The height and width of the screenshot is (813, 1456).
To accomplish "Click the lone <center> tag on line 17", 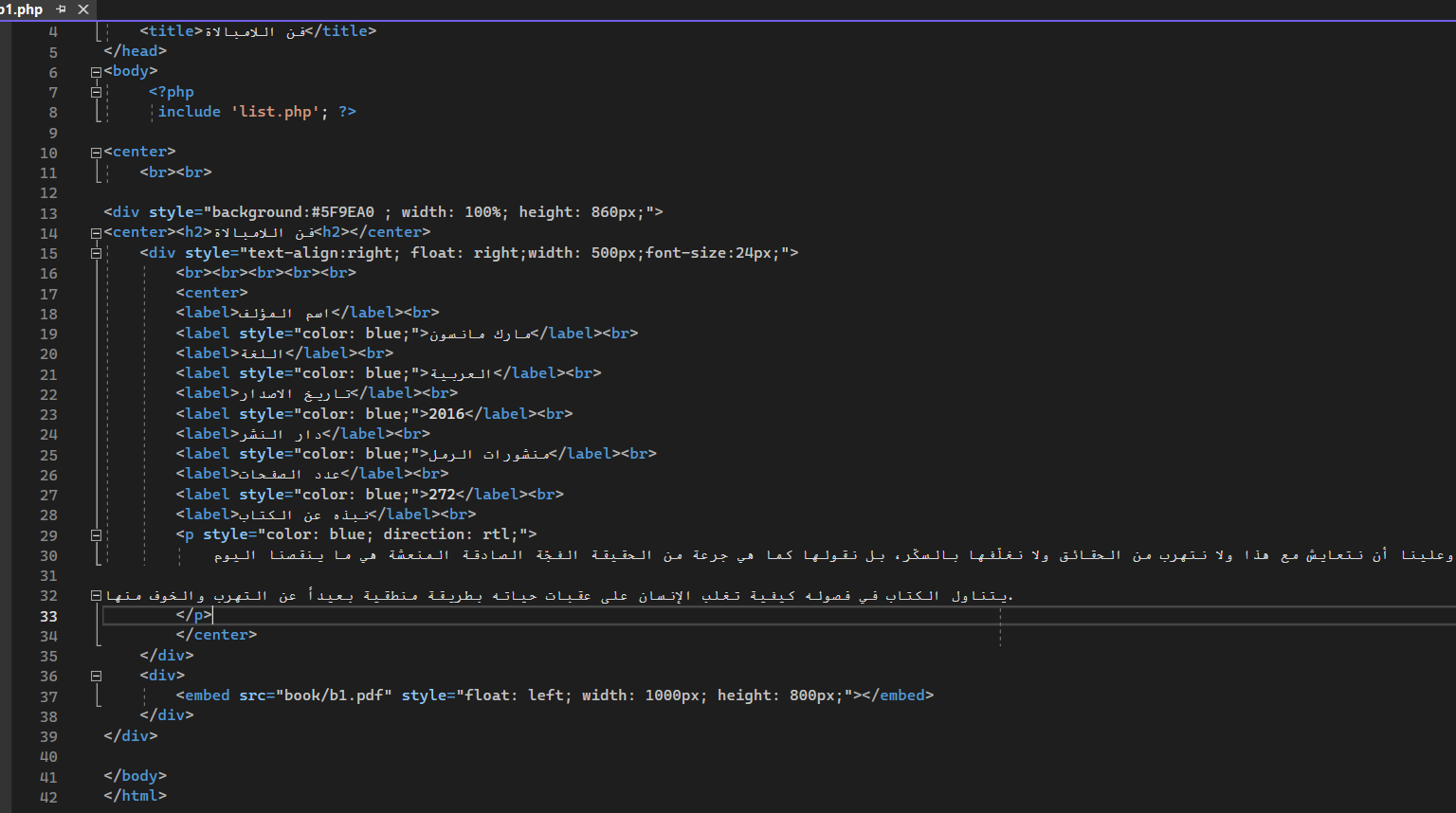I will (x=212, y=294).
